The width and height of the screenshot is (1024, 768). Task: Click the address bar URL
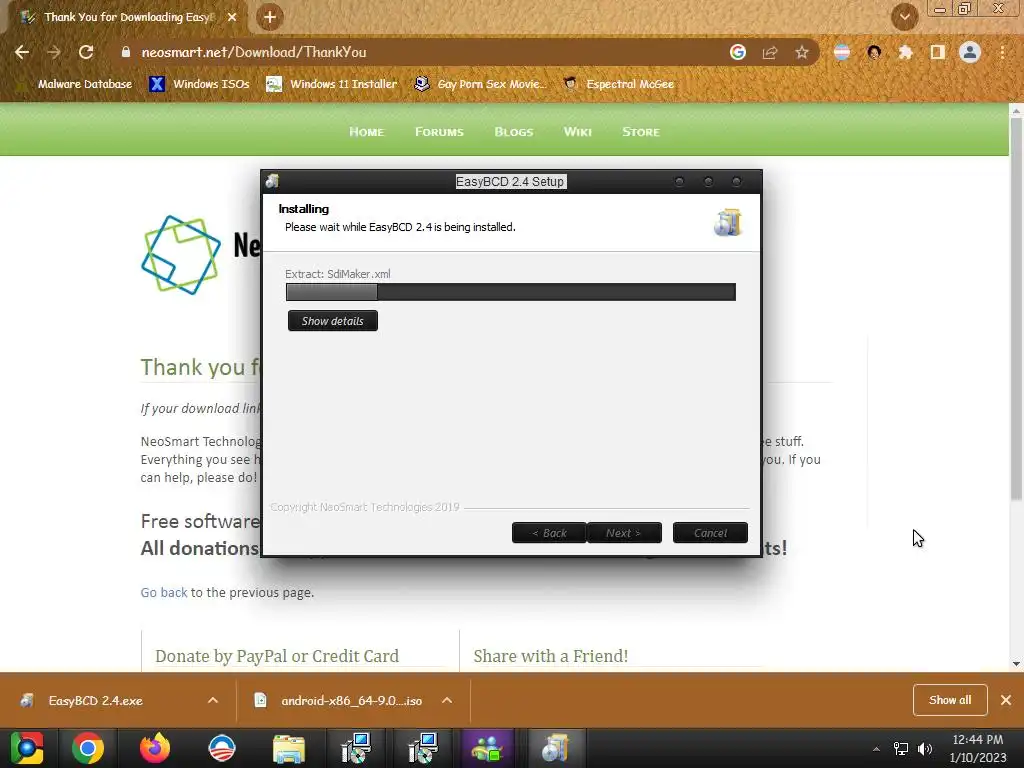tap(253, 52)
